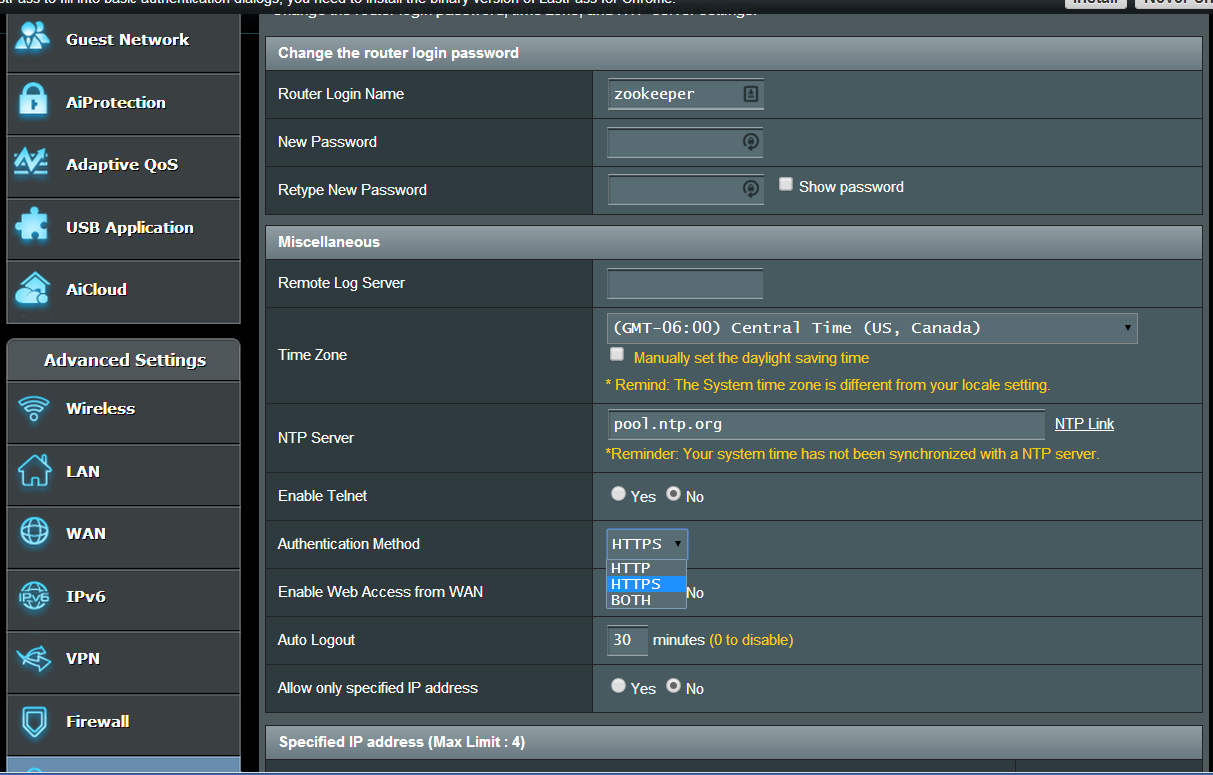Go to the AiCloud page

point(123,290)
